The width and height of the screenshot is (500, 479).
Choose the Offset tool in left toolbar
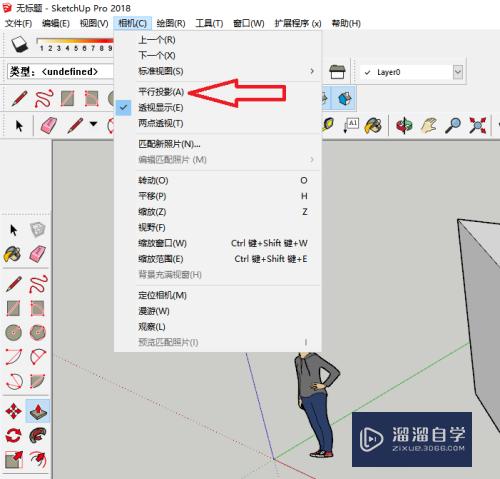38,460
